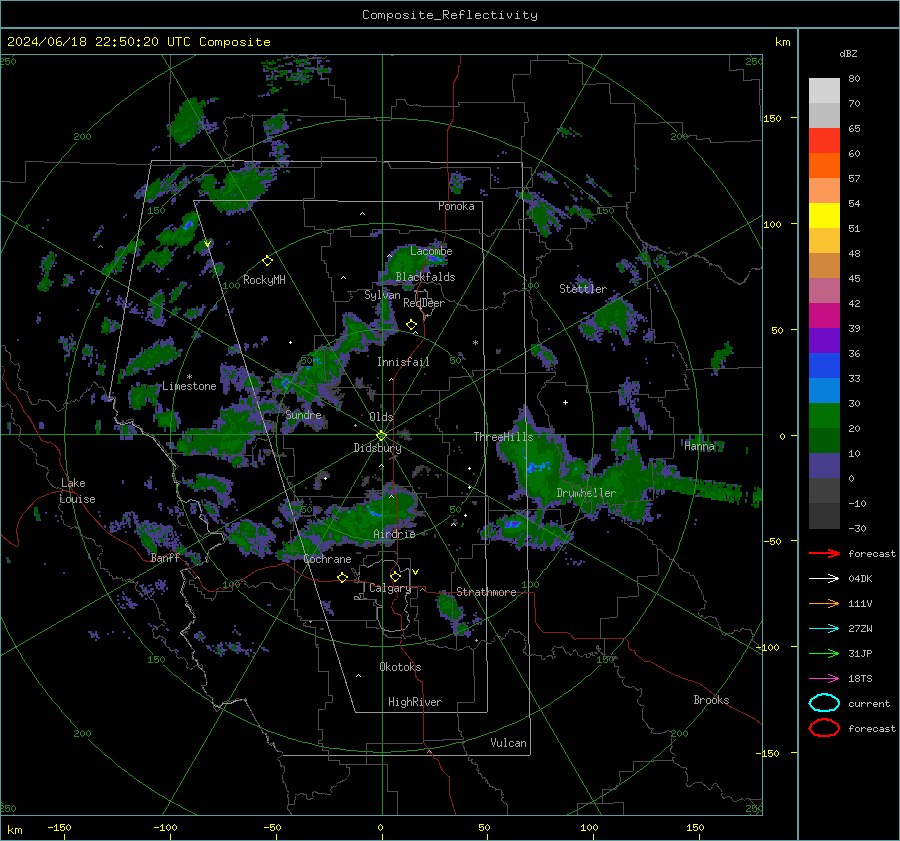Click the yellow diamond marker near RedDeer
Viewport: 900px width, 841px height.
click(411, 325)
